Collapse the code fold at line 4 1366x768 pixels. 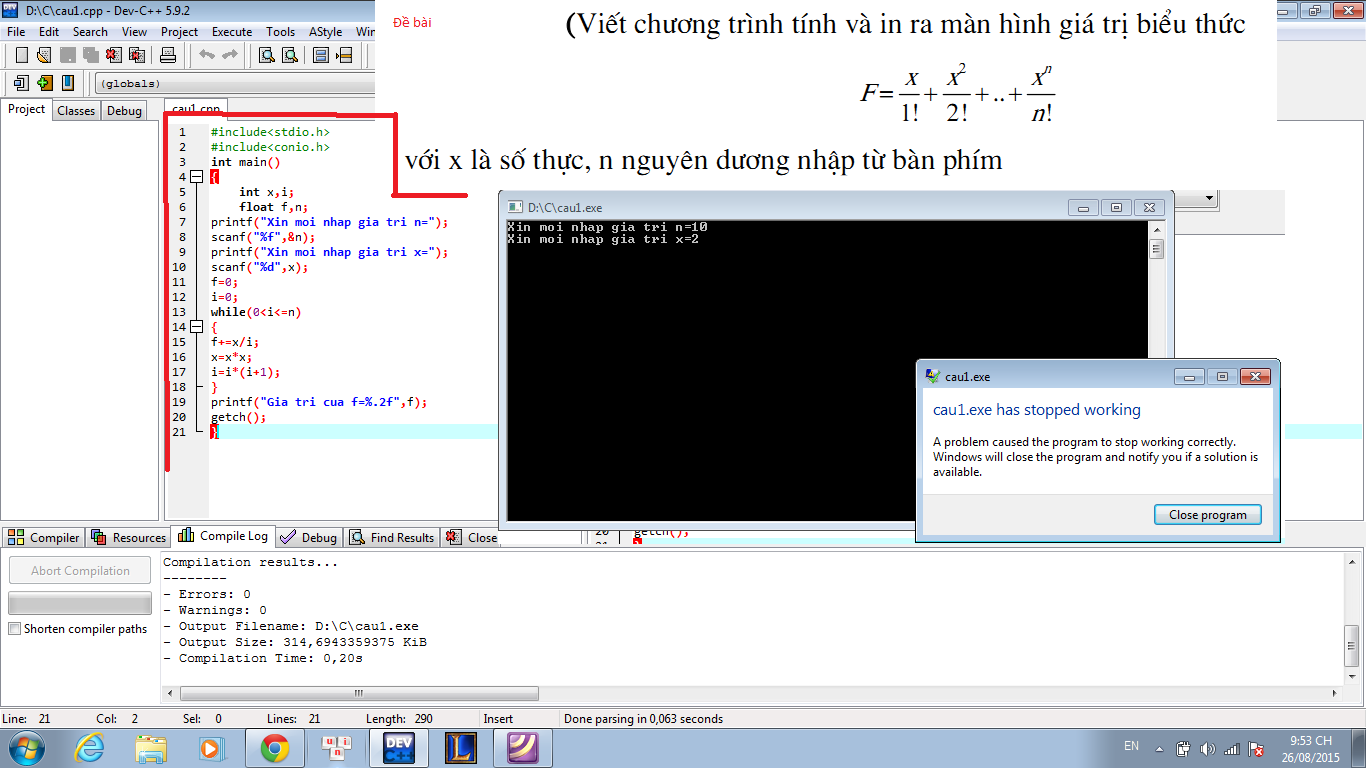196,177
